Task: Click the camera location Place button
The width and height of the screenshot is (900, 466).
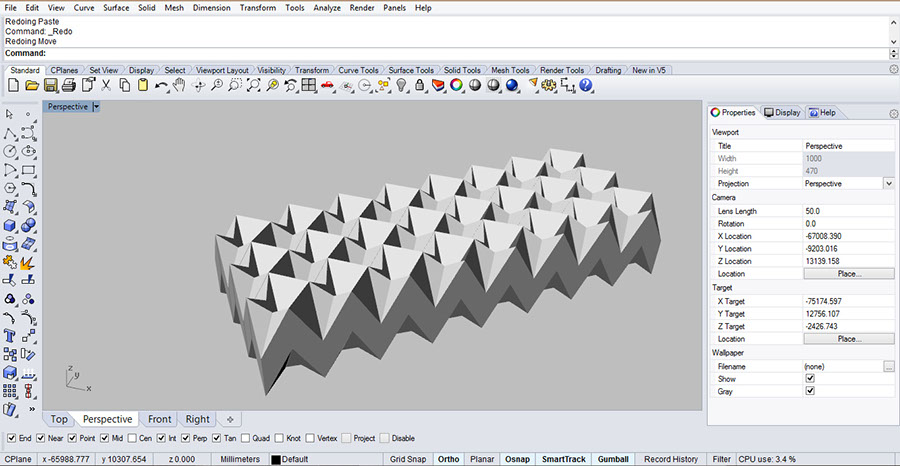Action: (849, 273)
